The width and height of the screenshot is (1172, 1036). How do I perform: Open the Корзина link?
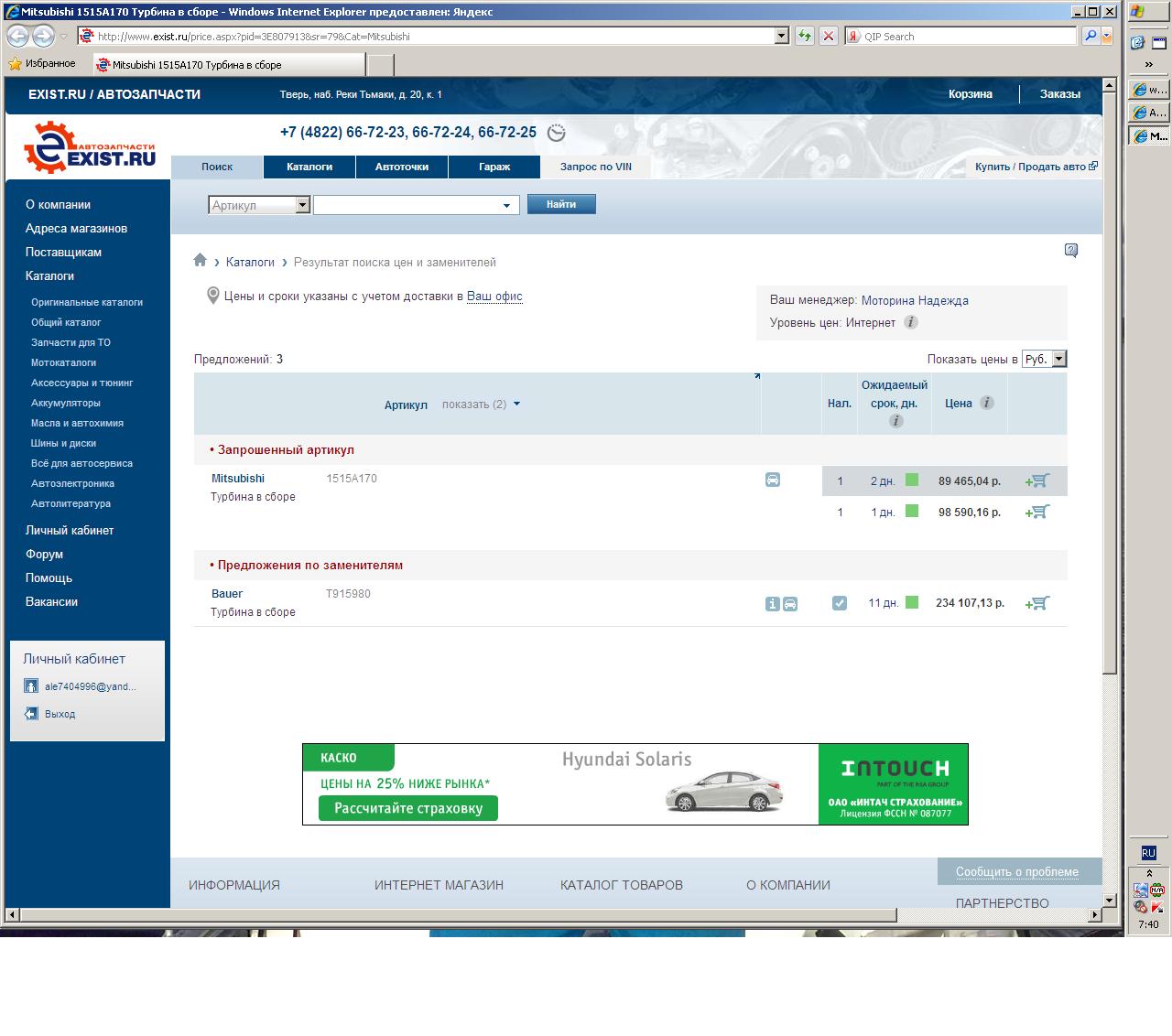pyautogui.click(x=971, y=94)
